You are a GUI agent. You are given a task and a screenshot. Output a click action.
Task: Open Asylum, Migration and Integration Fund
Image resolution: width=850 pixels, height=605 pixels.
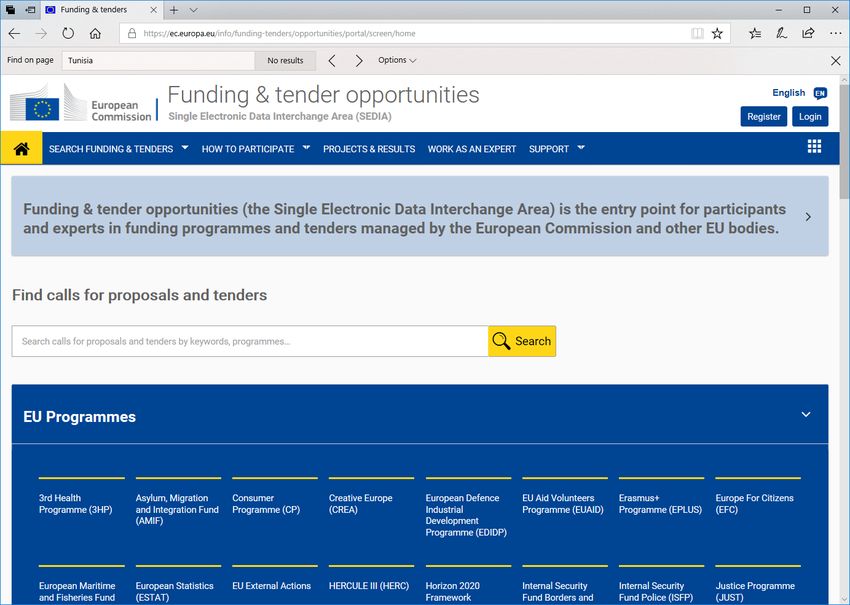tap(177, 510)
